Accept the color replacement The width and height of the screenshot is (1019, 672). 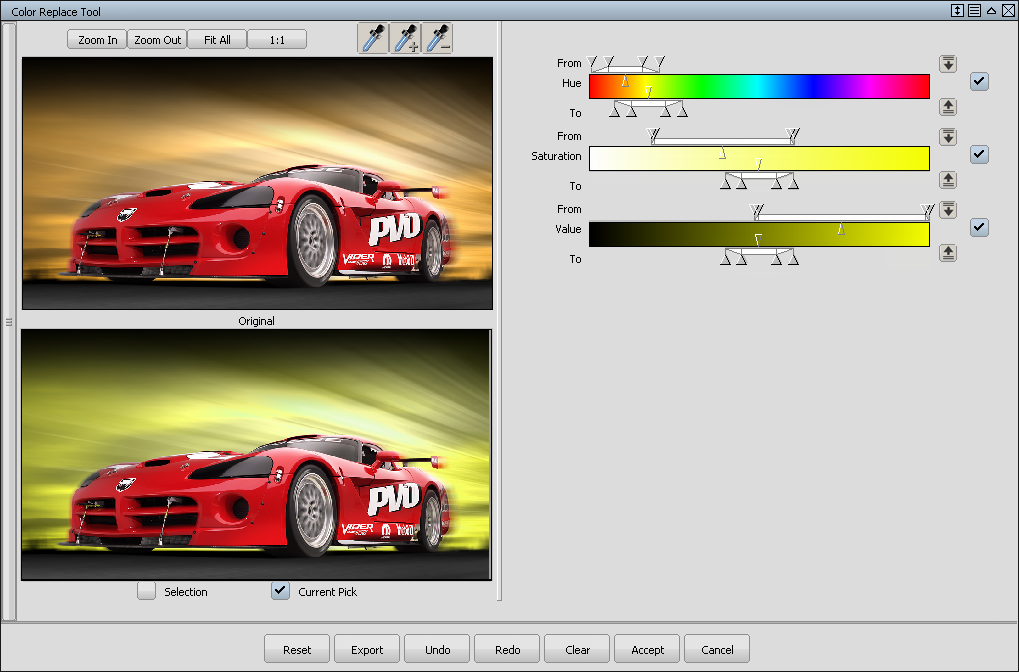[647, 649]
